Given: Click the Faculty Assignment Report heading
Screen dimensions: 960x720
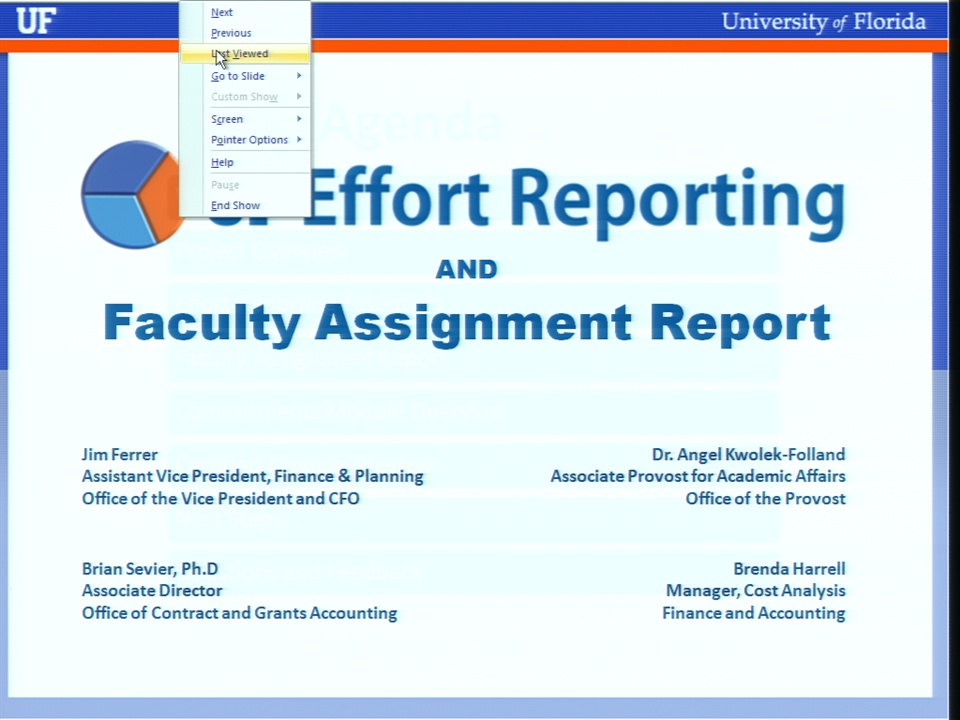Looking at the screenshot, I should point(467,324).
